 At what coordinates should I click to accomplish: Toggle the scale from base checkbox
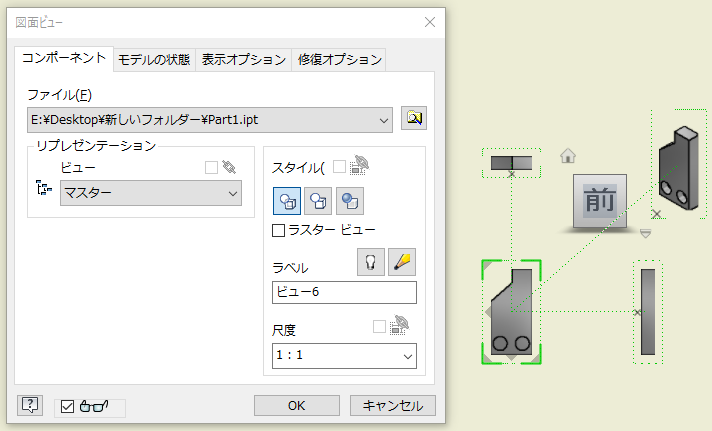coord(379,327)
